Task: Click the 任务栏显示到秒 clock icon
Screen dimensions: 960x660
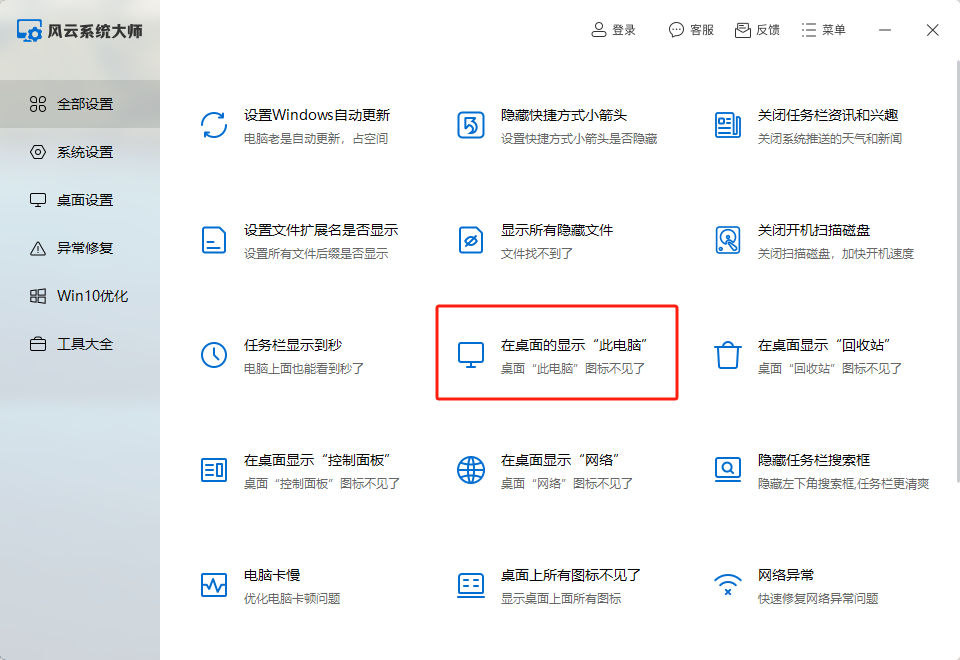Action: pos(214,355)
